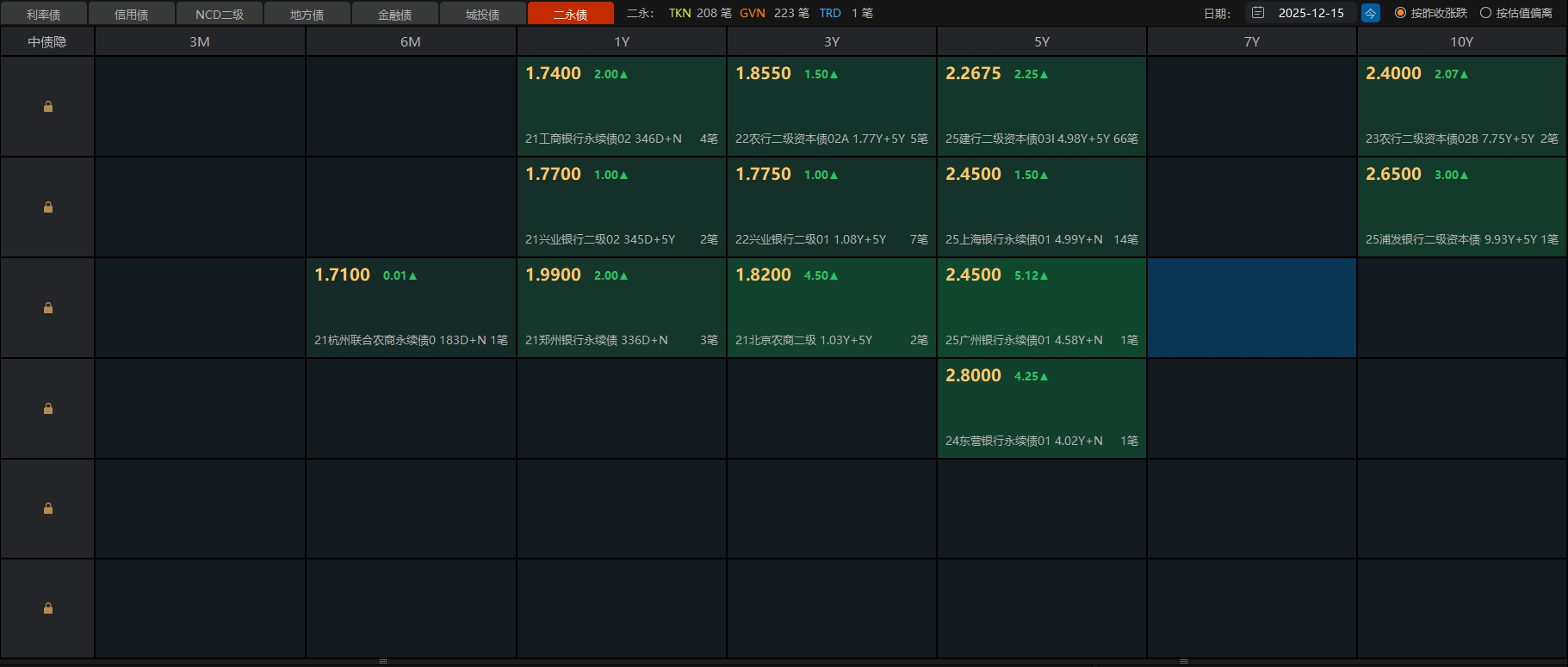Click the 中债隐 column header
The height and width of the screenshot is (667, 1568).
tap(47, 41)
